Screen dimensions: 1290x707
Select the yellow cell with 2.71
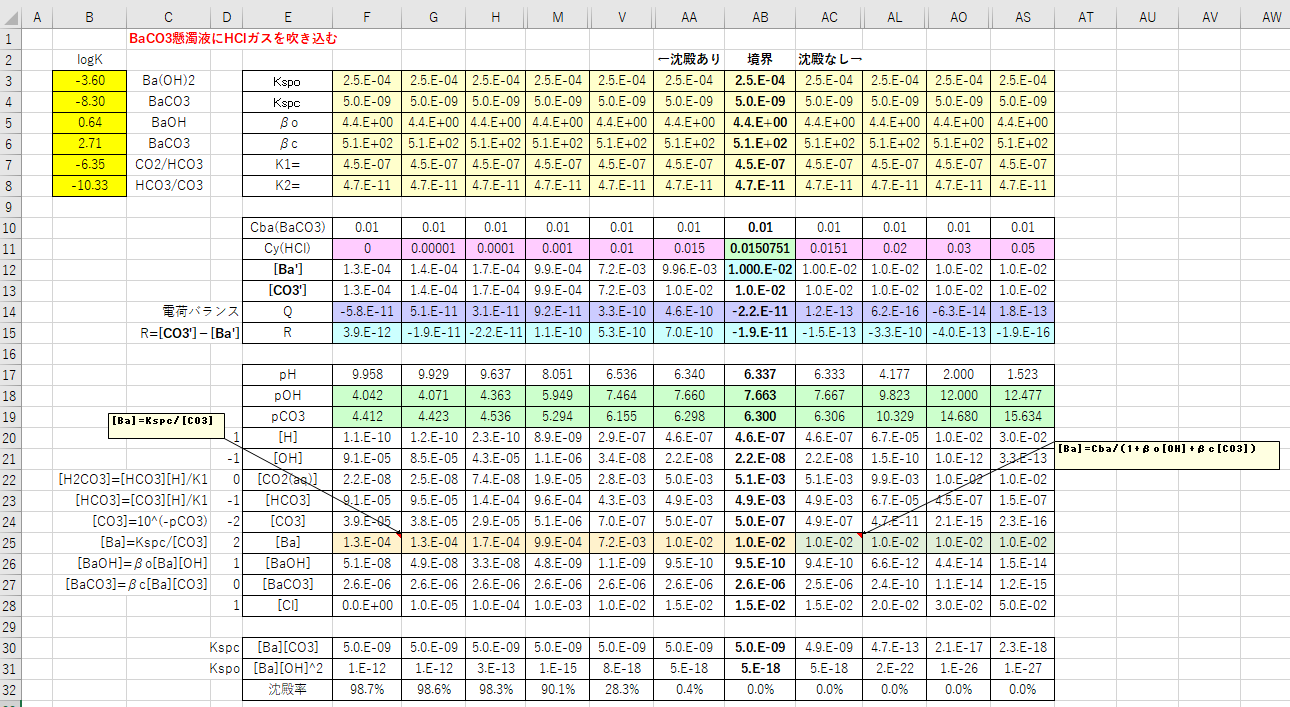[x=91, y=143]
